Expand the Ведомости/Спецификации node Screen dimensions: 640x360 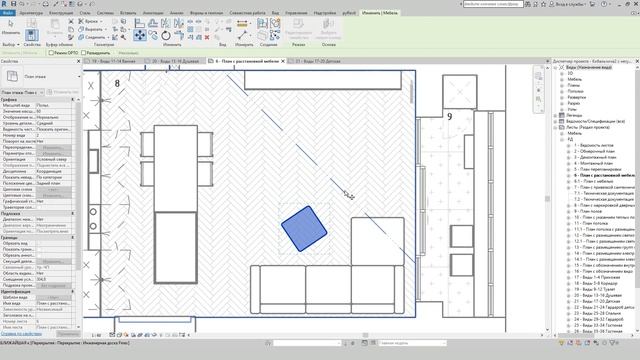coord(556,121)
